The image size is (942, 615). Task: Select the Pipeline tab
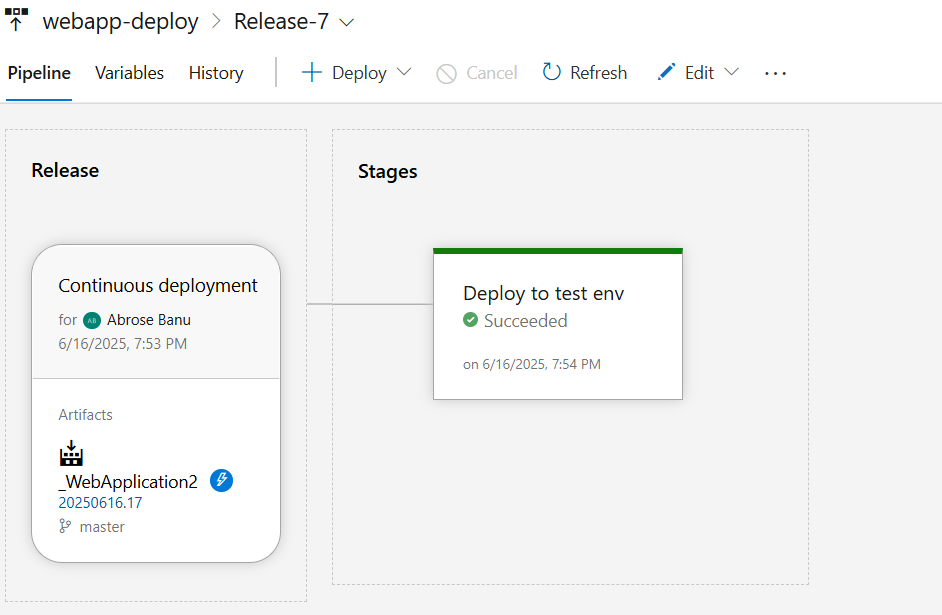[x=39, y=73]
